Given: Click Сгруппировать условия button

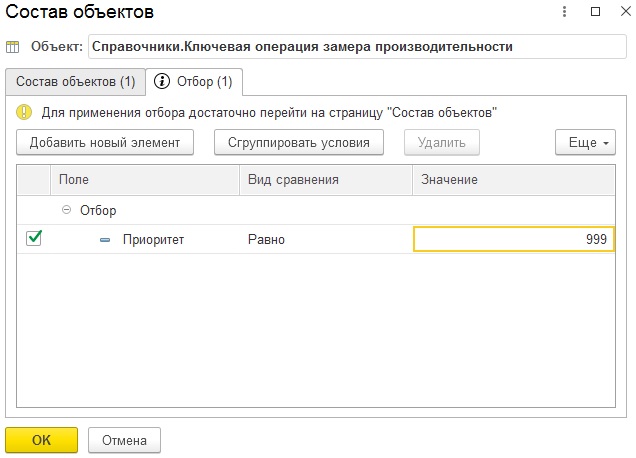Looking at the screenshot, I should [298, 143].
